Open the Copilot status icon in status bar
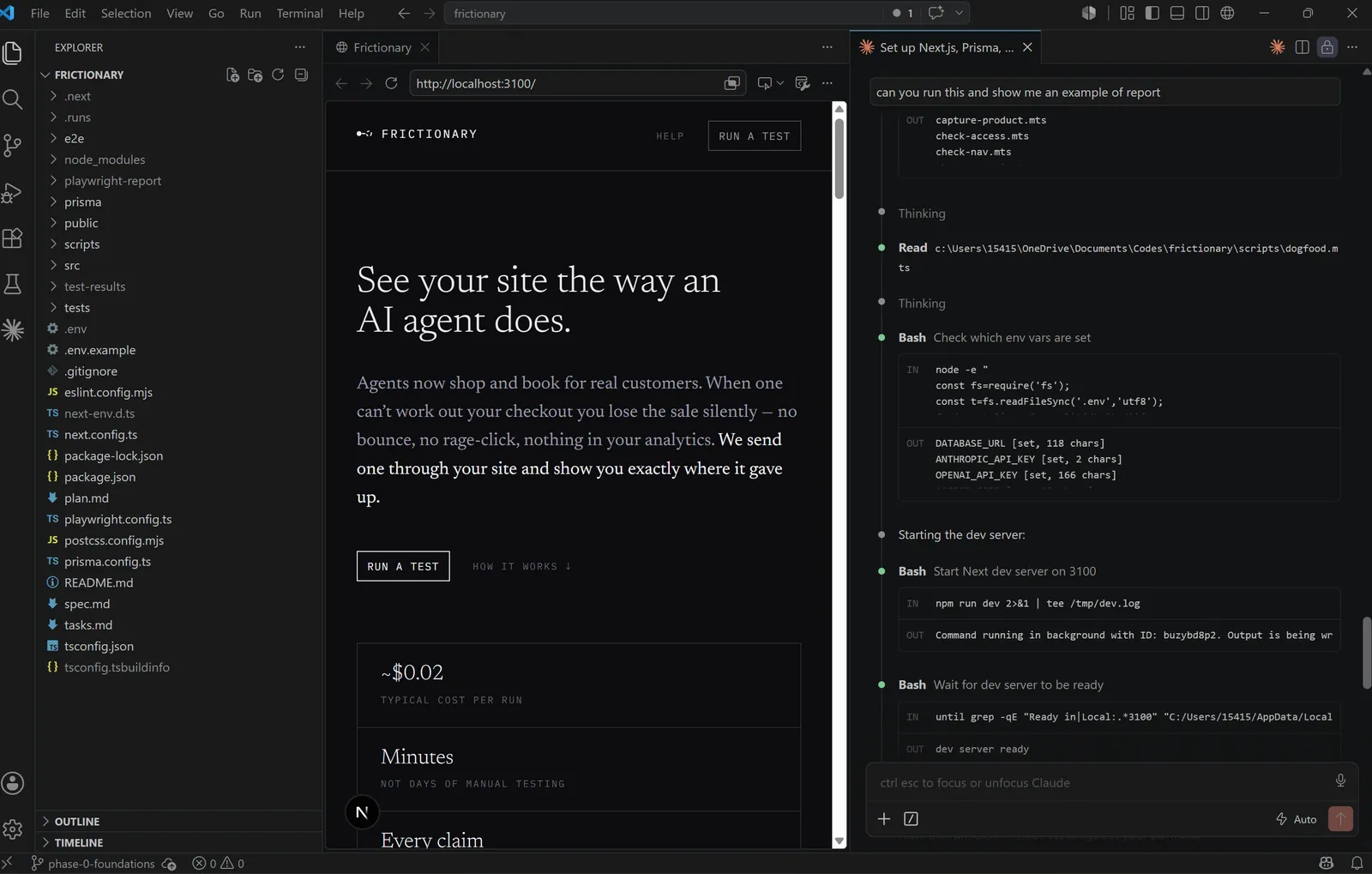1372x874 pixels. 1327,863
